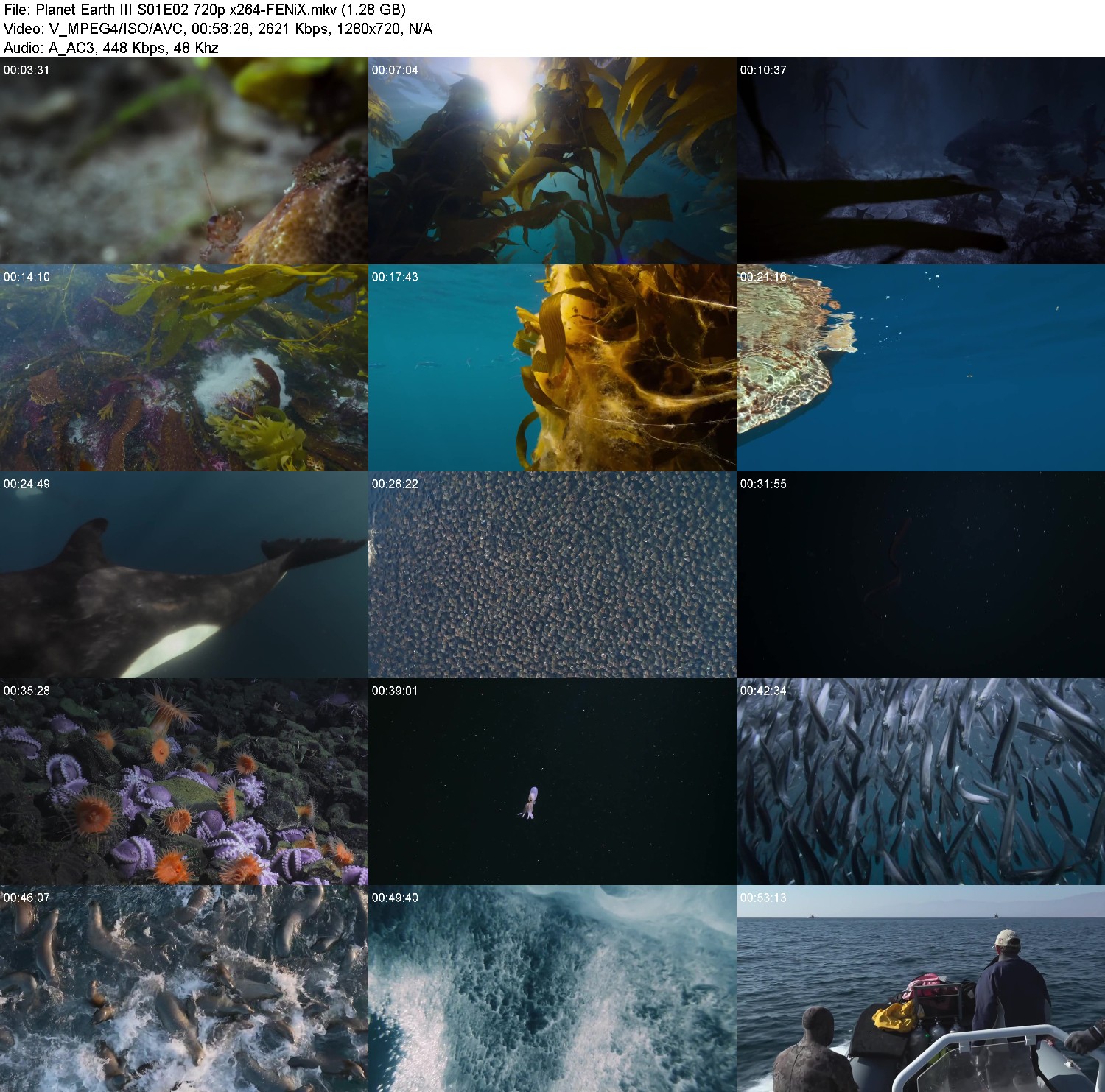Click the orca thumbnail at 00:24:49
1105x1092 pixels.
(x=184, y=574)
